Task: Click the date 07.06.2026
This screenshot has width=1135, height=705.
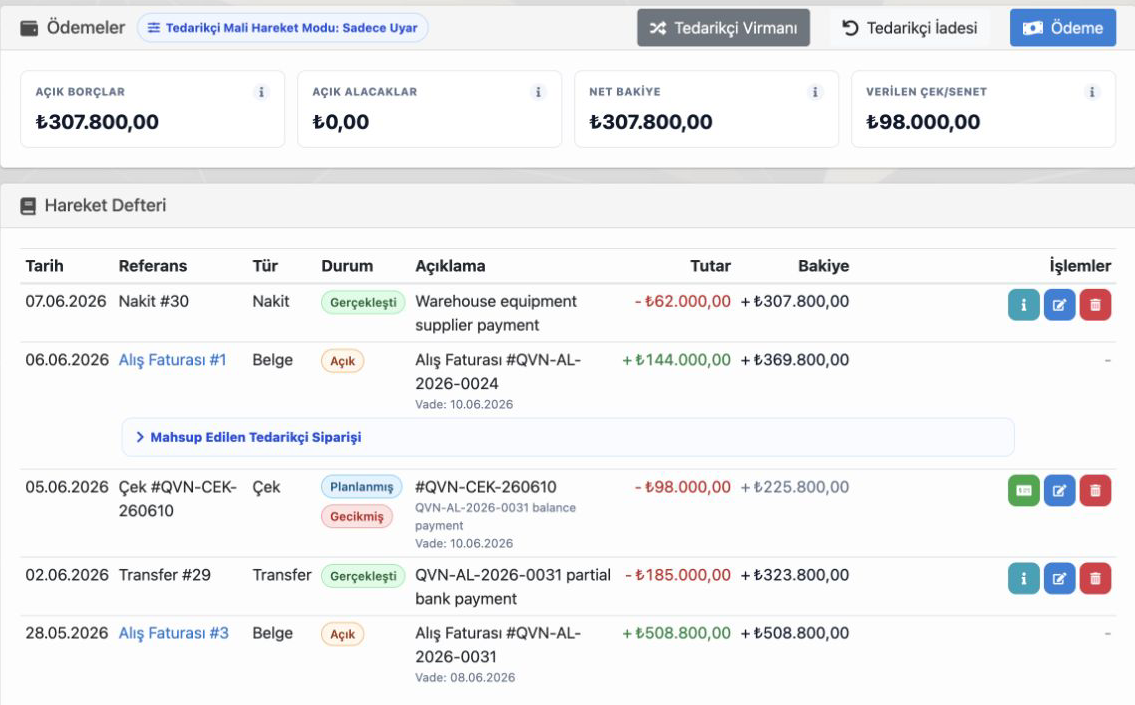Action: [66, 301]
